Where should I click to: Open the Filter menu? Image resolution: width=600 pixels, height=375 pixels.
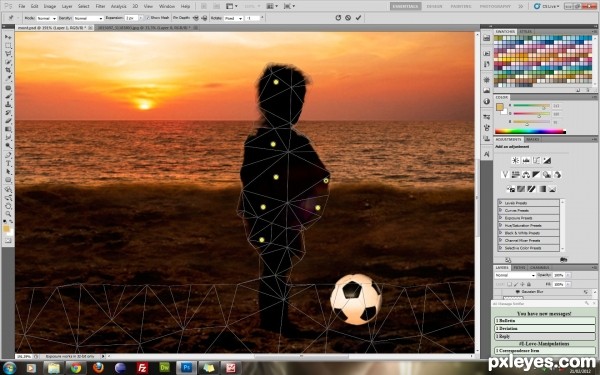click(100, 6)
